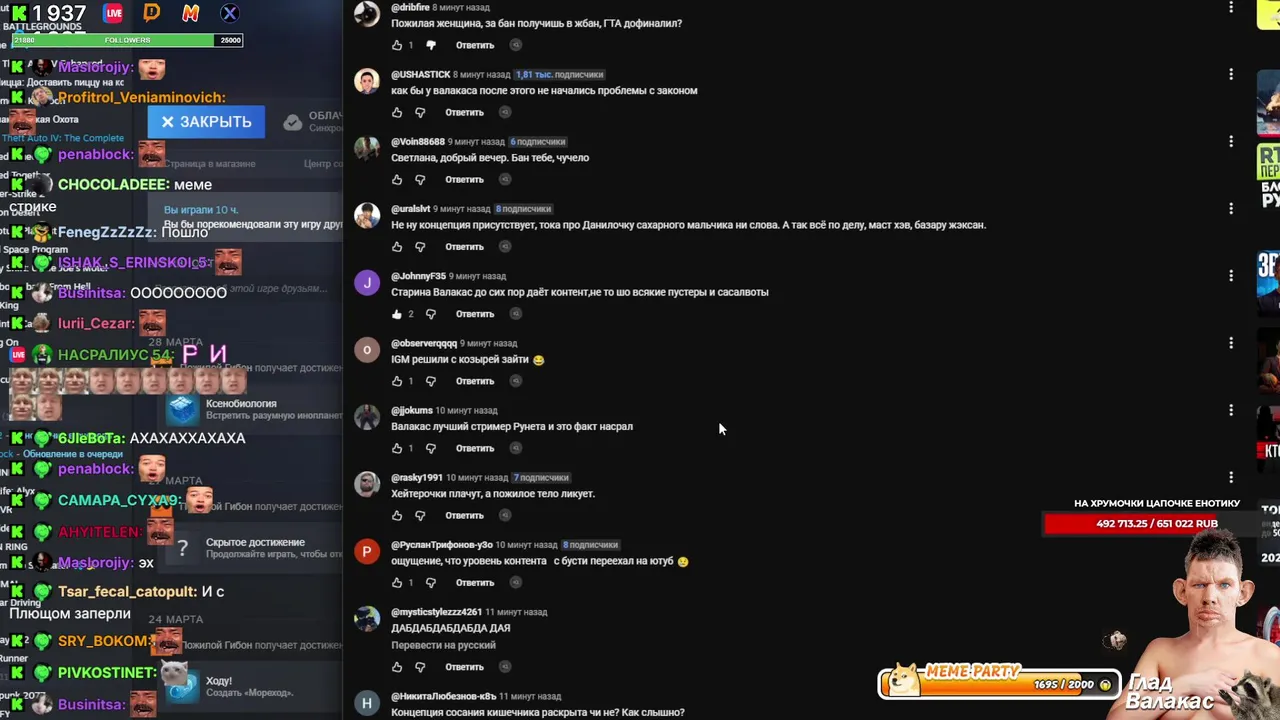Image resolution: width=1280 pixels, height=720 pixels.
Task: Dislike the @rasky1991 comment
Action: pyautogui.click(x=420, y=515)
